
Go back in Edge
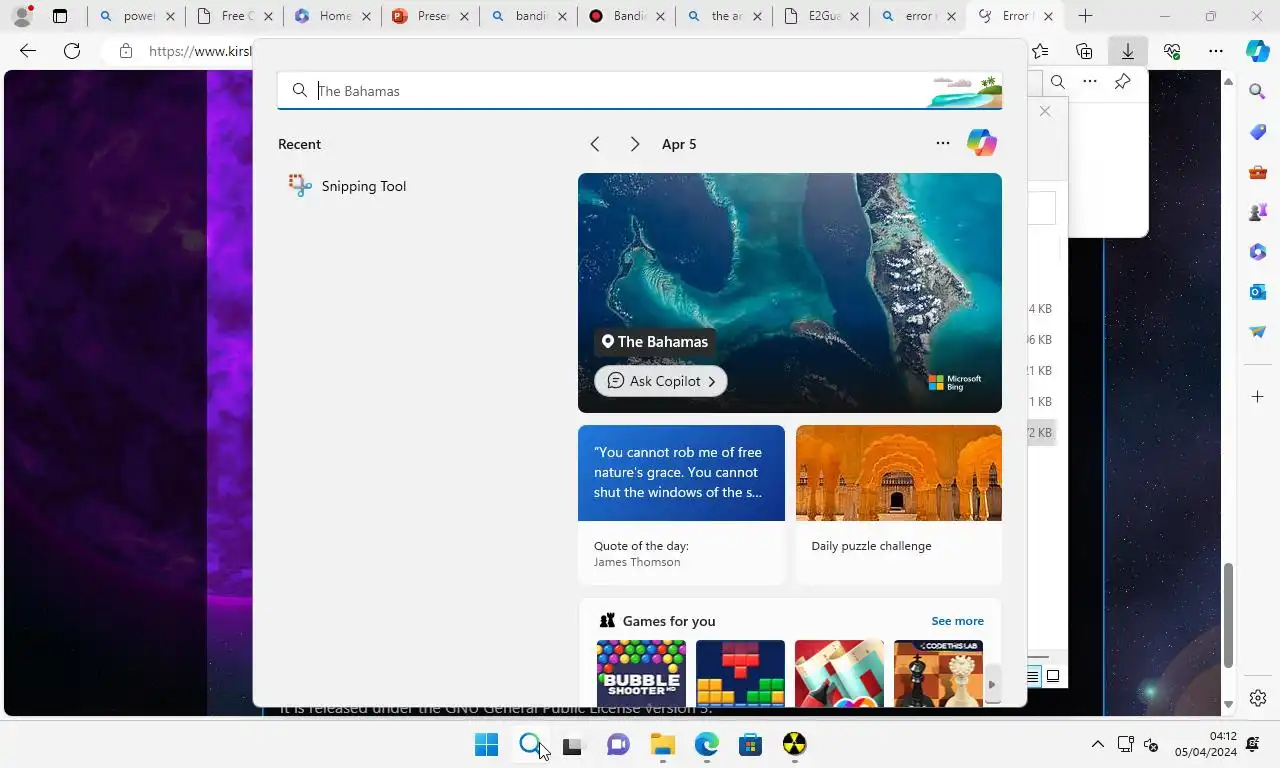[28, 51]
